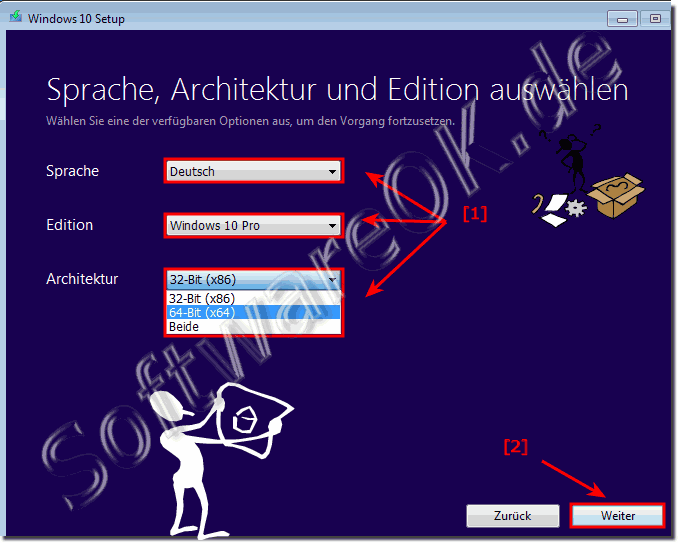The height and width of the screenshot is (543, 678).
Task: Open the Edition dropdown showing Windows 10 Pro
Action: coord(253,225)
